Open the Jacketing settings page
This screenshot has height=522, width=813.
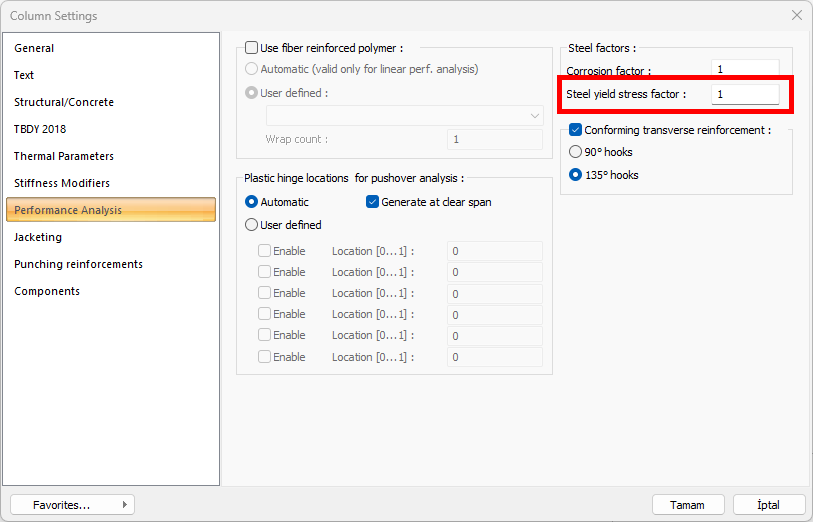(x=38, y=237)
